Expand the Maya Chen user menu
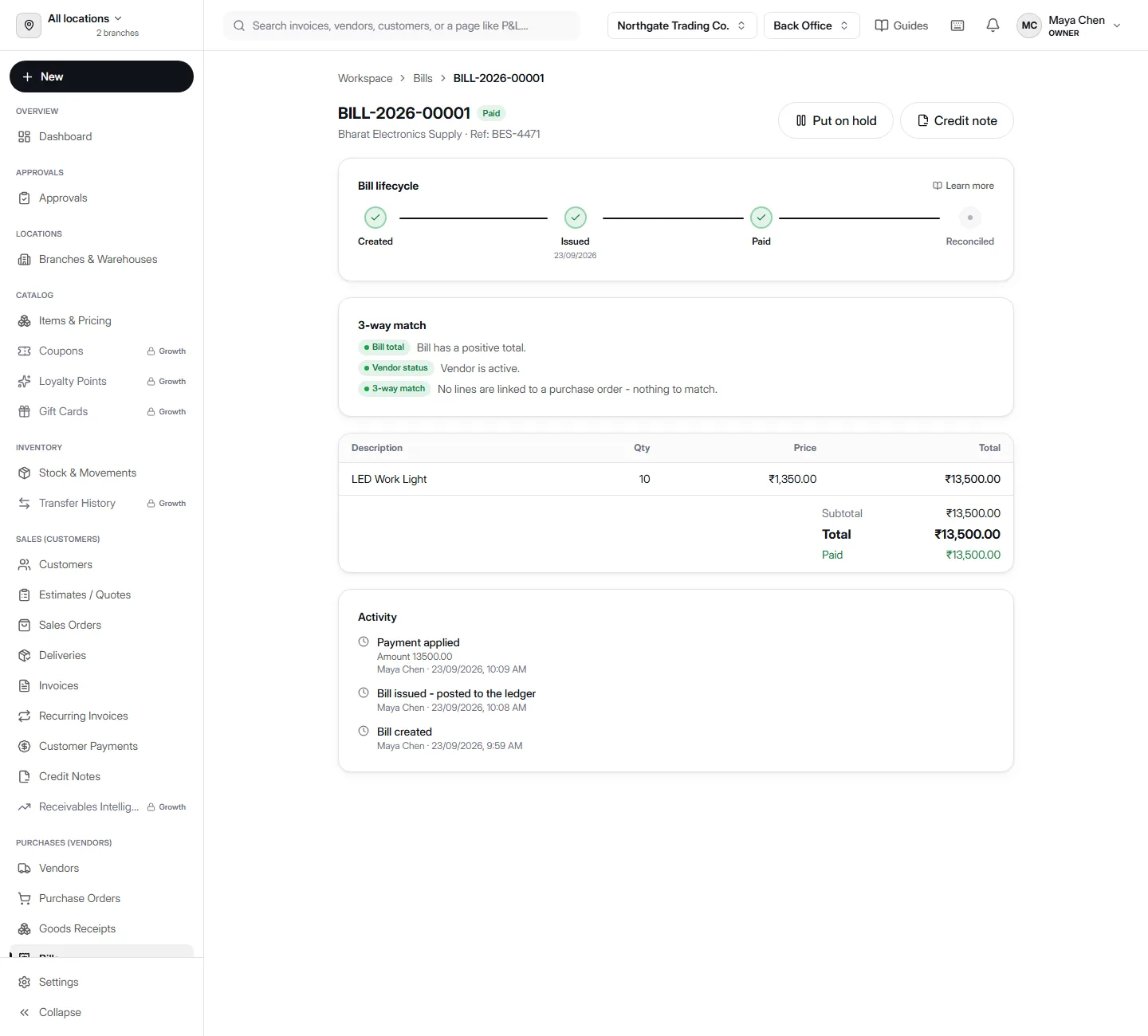 click(1070, 26)
